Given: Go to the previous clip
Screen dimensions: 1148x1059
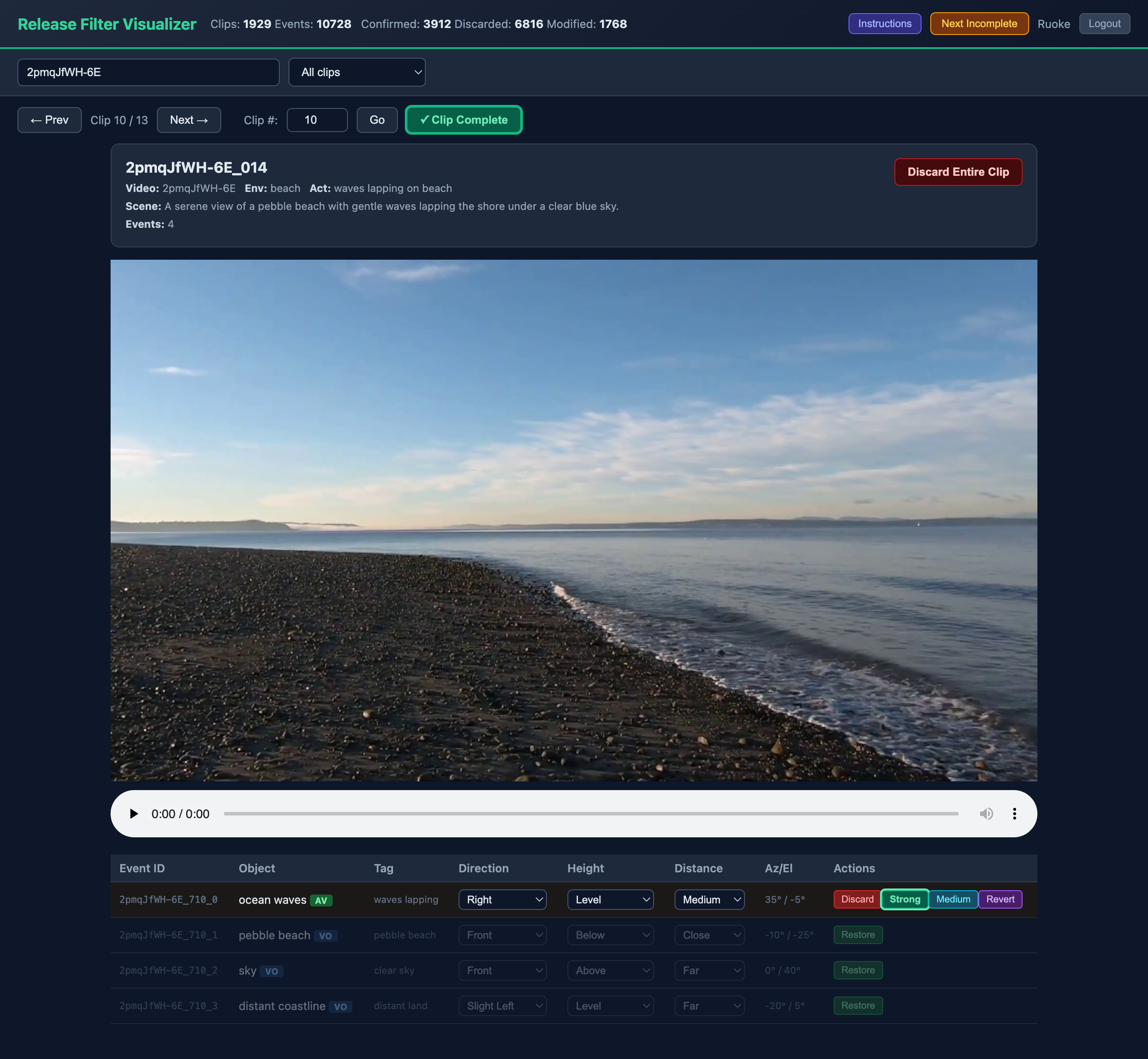Looking at the screenshot, I should tap(49, 120).
